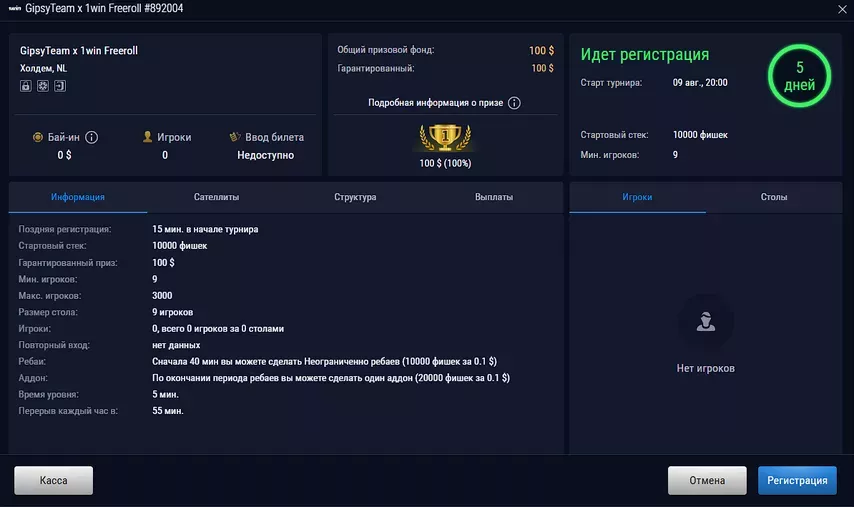Open the Касса cashier button

coord(53,480)
